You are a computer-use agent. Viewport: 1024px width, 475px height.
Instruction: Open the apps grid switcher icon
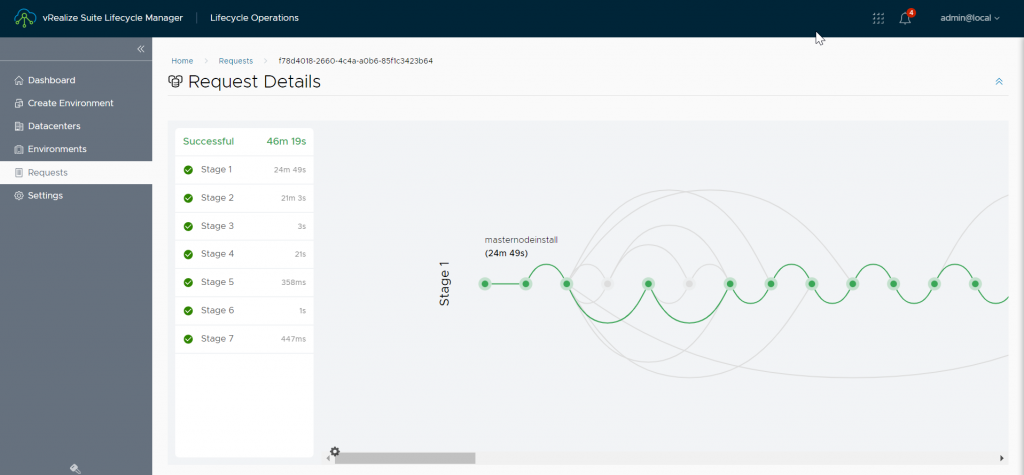pyautogui.click(x=878, y=18)
